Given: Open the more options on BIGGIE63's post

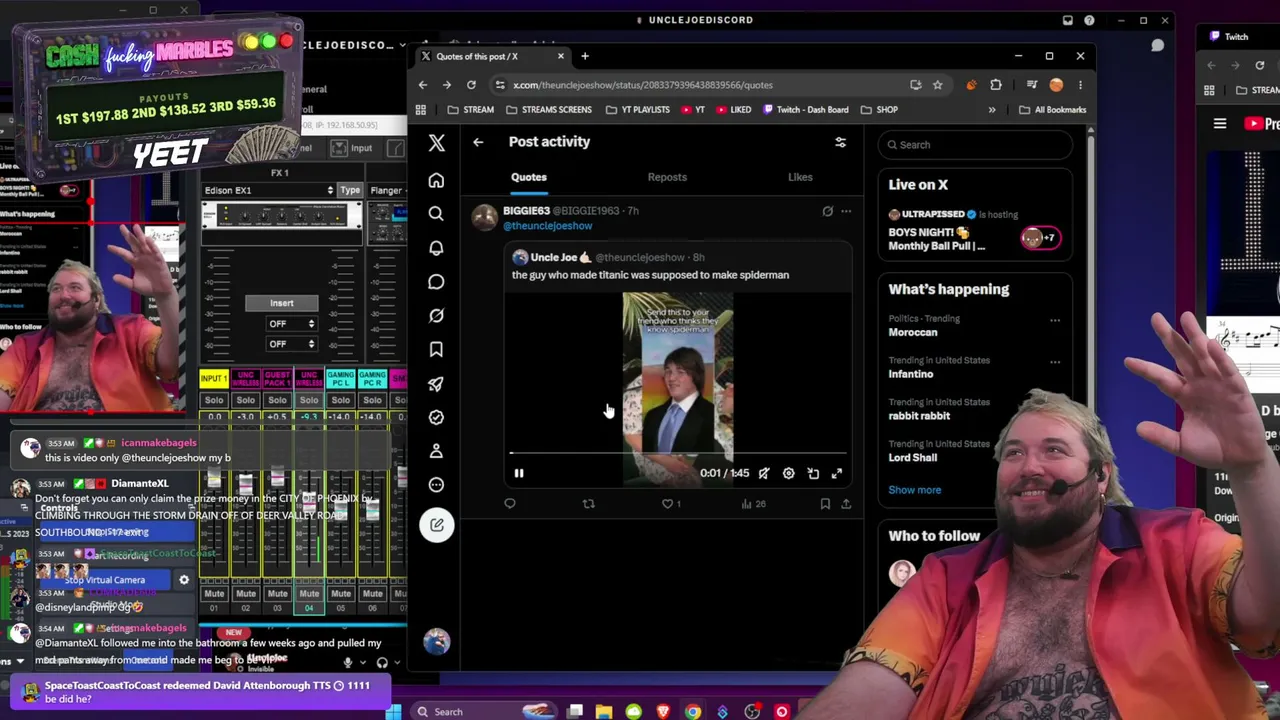Looking at the screenshot, I should (x=846, y=211).
